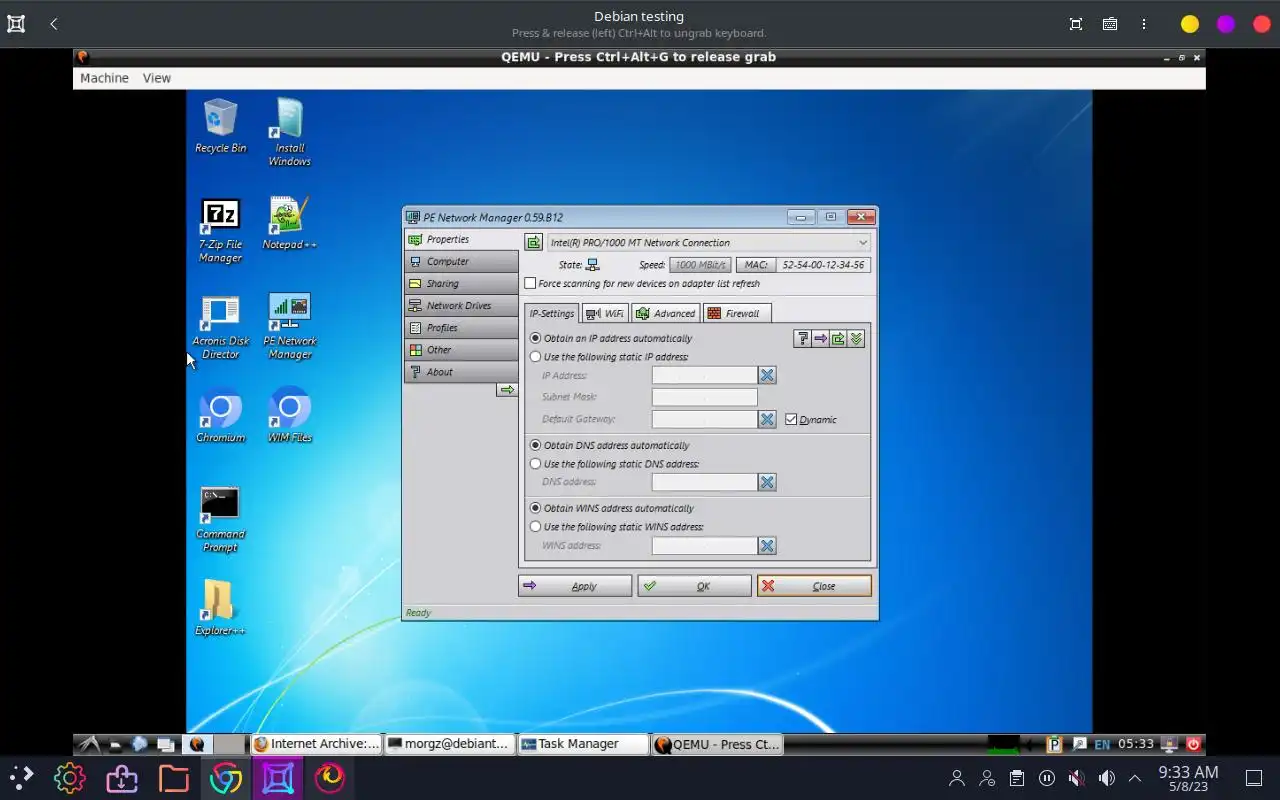Image resolution: width=1280 pixels, height=800 pixels.
Task: Open the Explorer++ folder icon
Action: tap(220, 608)
